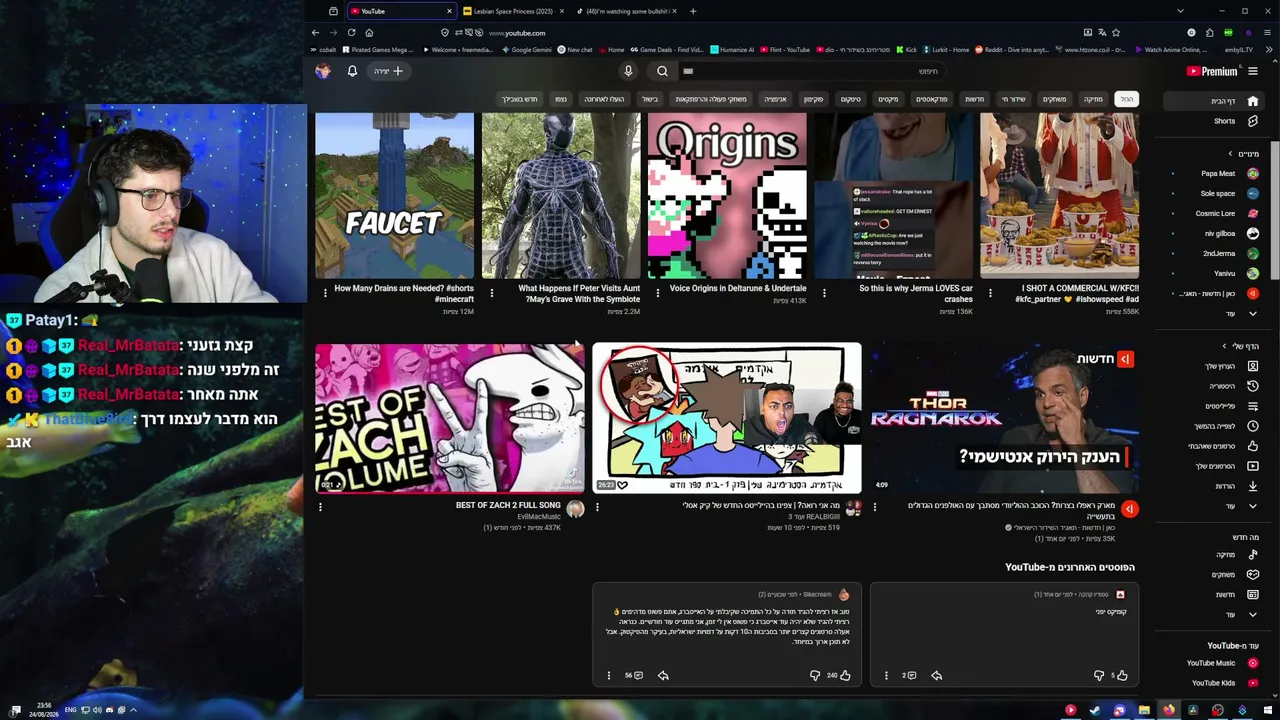The width and height of the screenshot is (1280, 720).
Task: Open the Firefox View icon in the tab bar
Action: 333,11
